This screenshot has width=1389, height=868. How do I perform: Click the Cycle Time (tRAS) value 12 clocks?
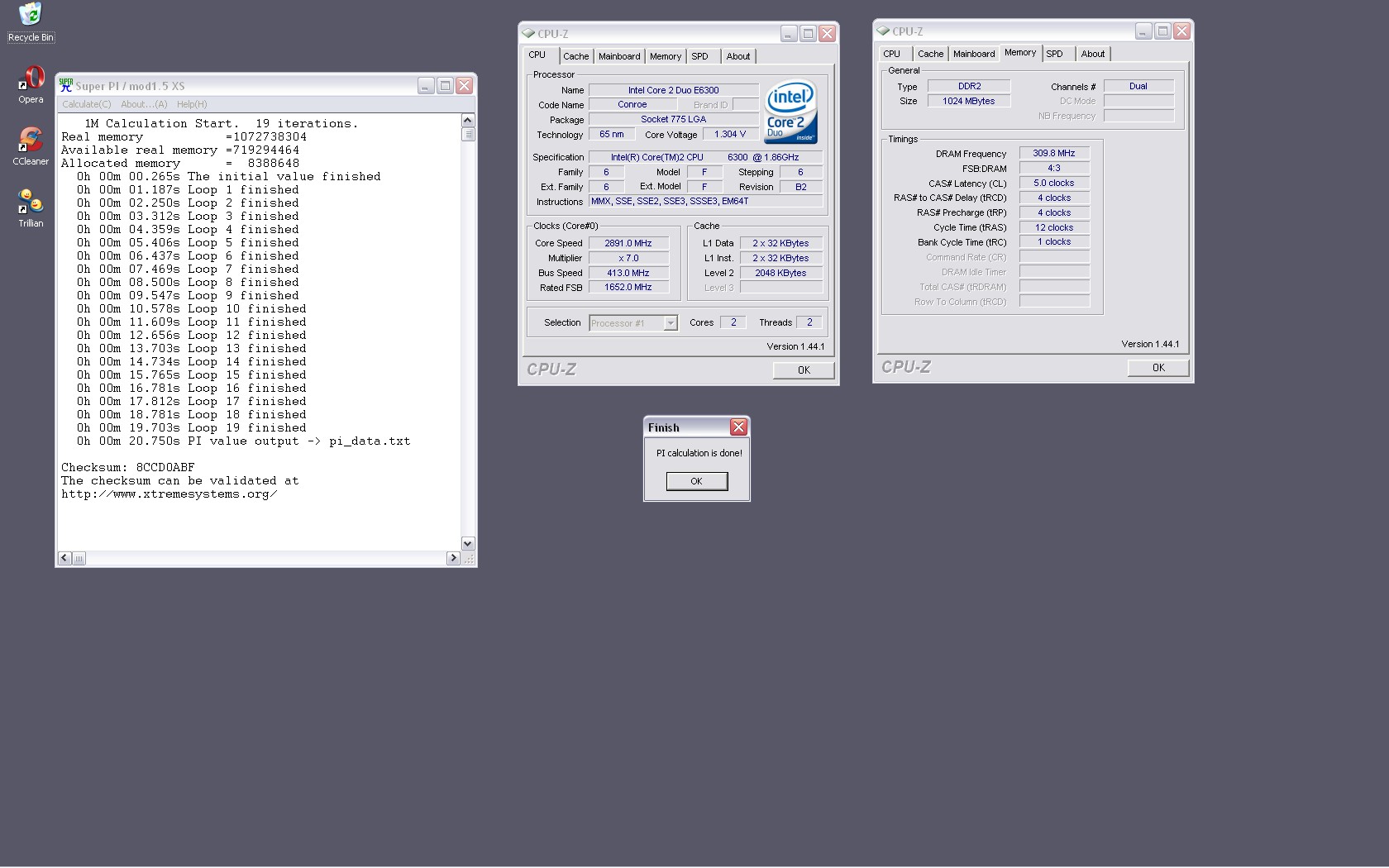tap(1054, 227)
